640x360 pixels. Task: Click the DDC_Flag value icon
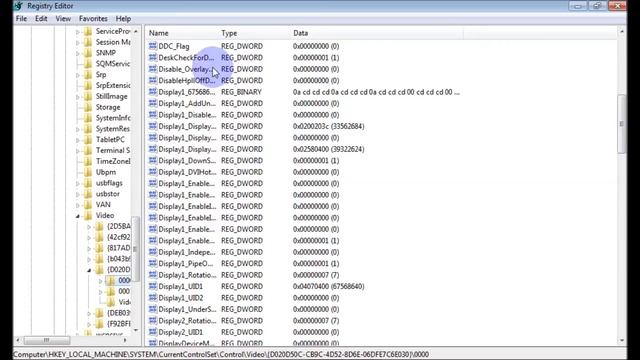pyautogui.click(x=153, y=46)
